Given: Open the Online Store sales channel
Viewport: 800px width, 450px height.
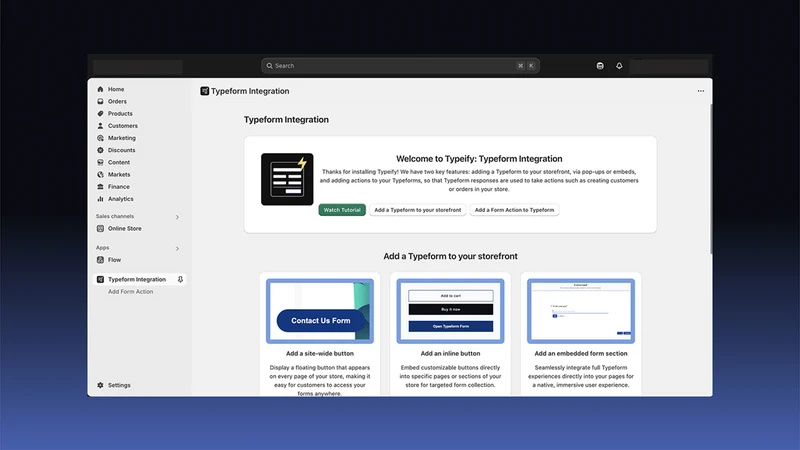Looking at the screenshot, I should (x=124, y=229).
